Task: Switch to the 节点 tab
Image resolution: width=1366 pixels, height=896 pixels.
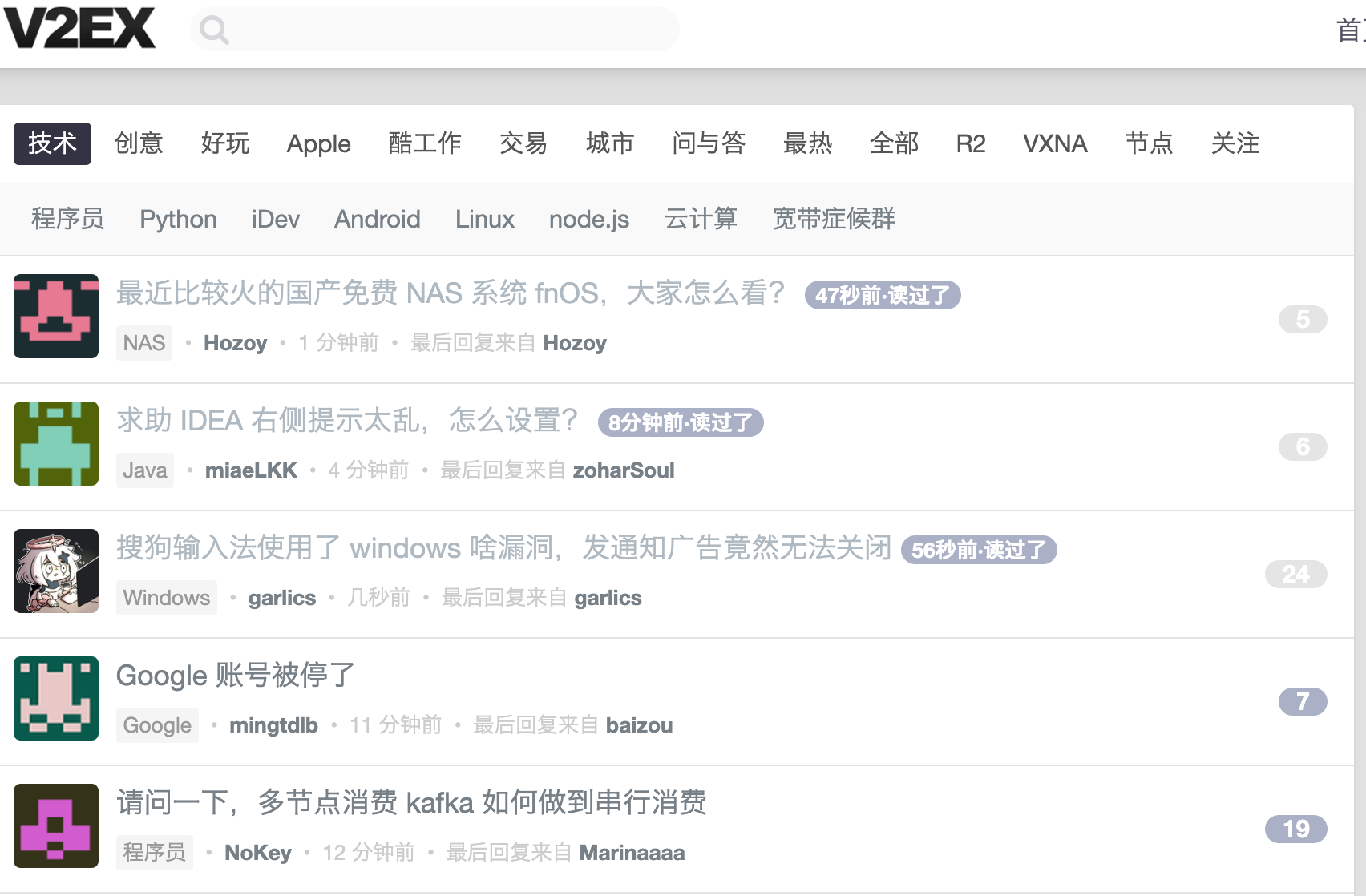Action: (1149, 143)
